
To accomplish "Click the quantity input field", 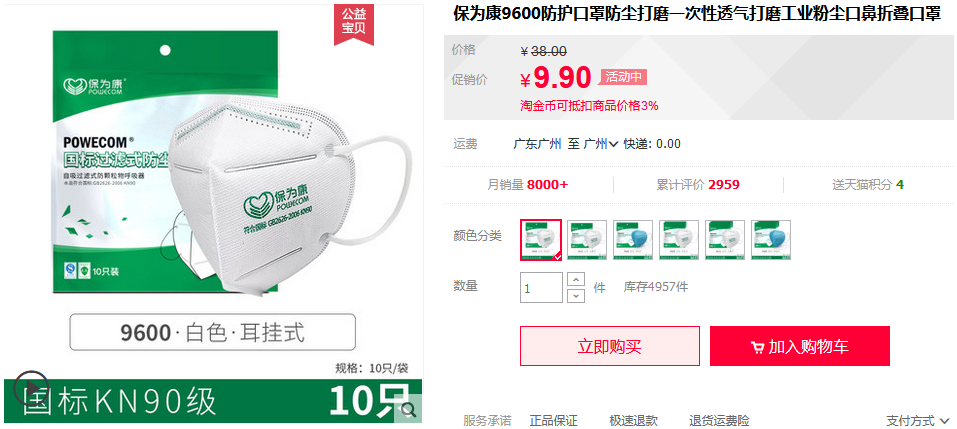I will click(541, 287).
